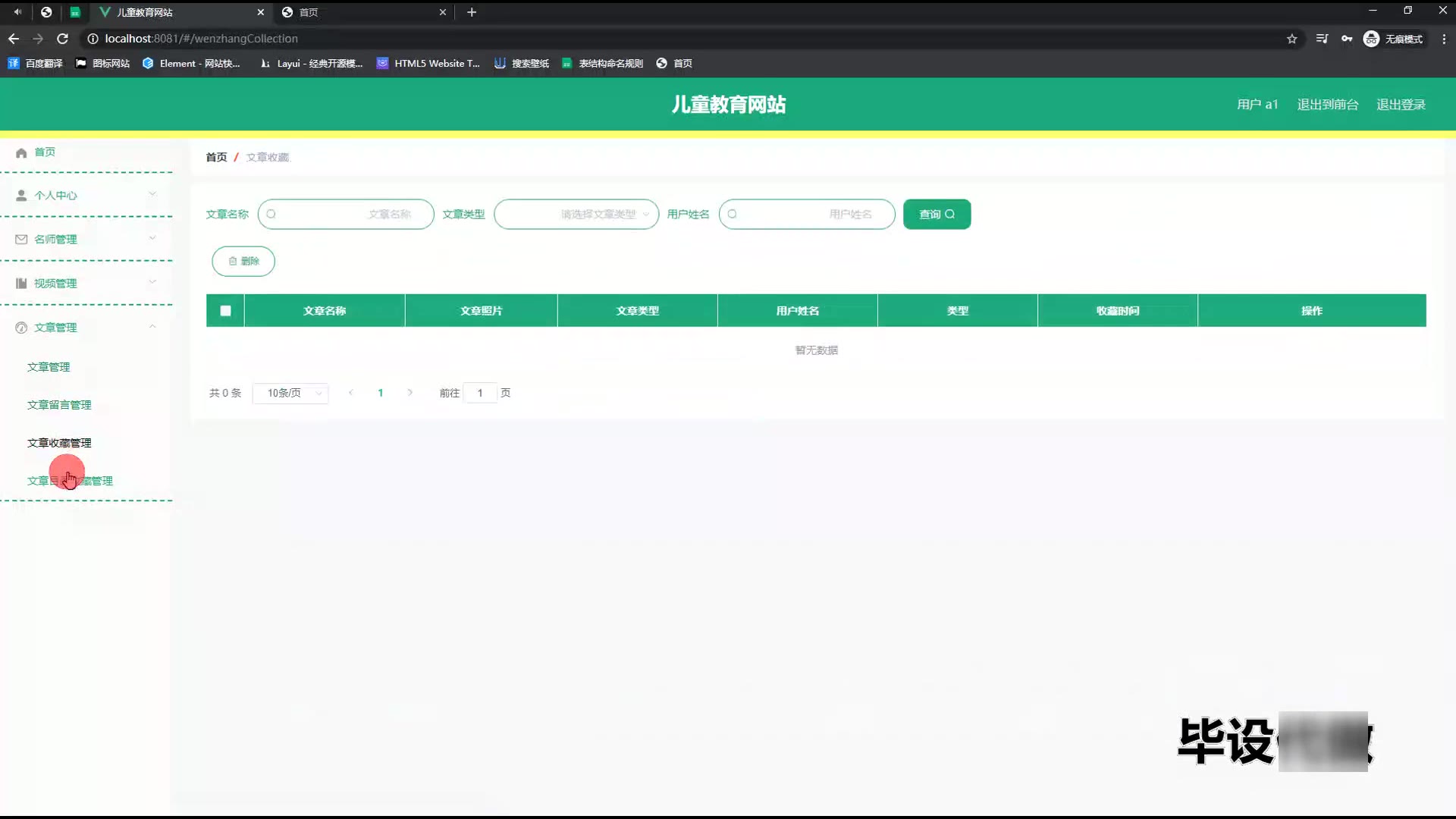Click the 文章名称 search input
The image size is (1456, 819).
pos(346,215)
